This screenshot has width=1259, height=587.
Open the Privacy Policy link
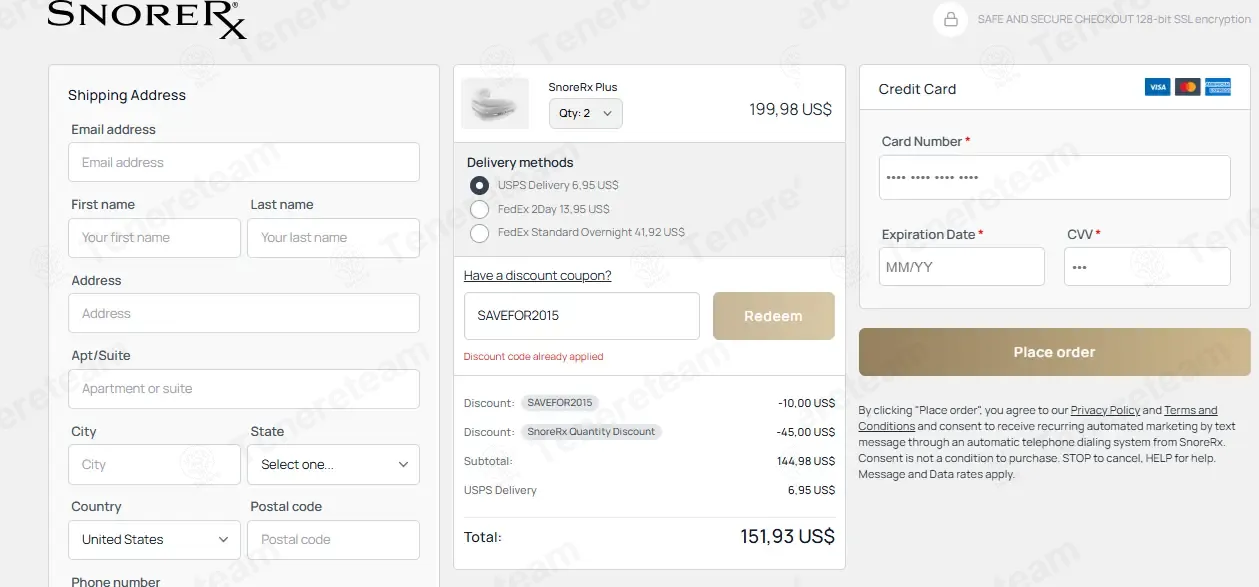click(1105, 410)
